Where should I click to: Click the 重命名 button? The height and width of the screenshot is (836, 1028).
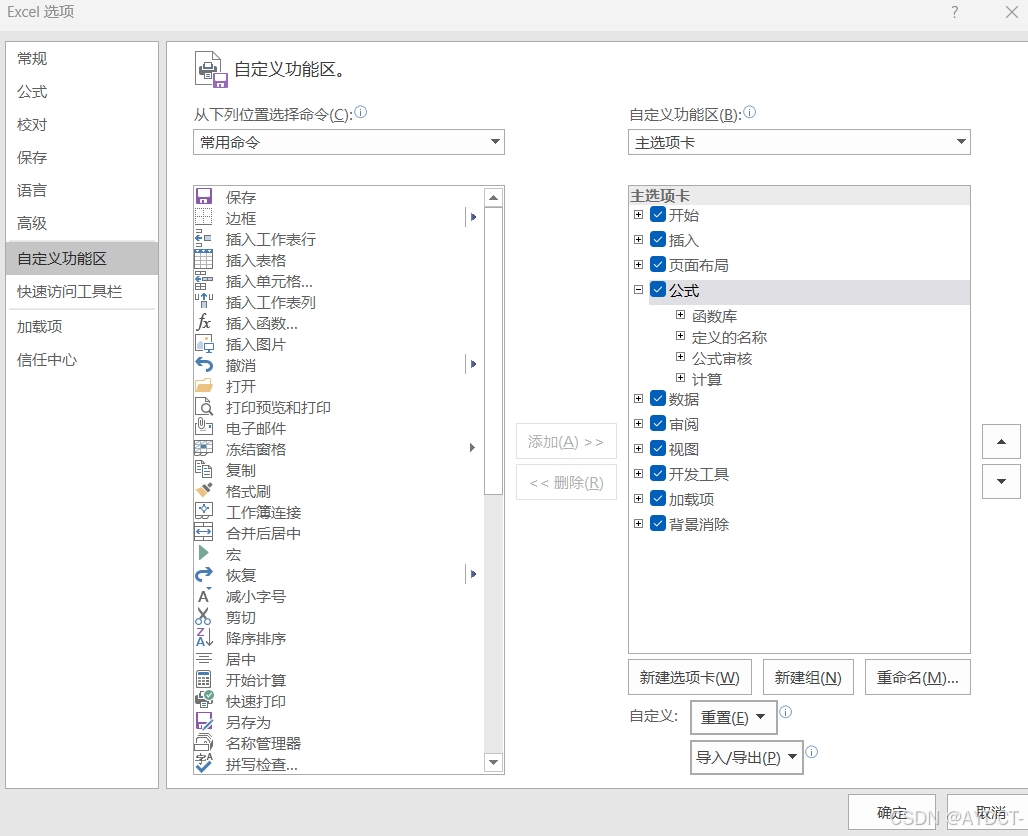click(x=918, y=677)
